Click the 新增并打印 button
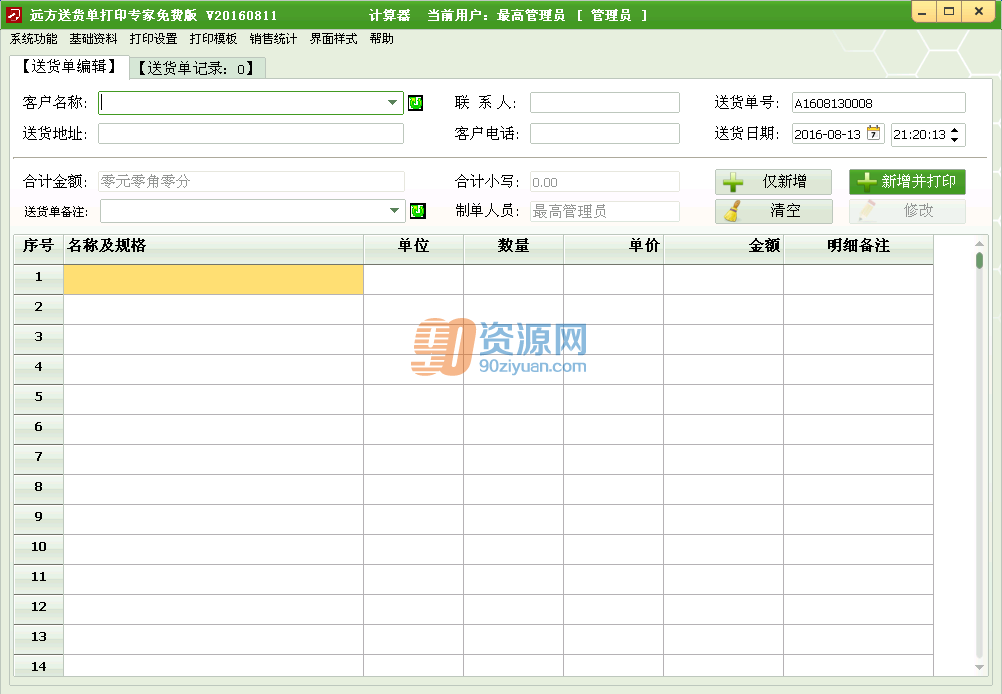The width and height of the screenshot is (1002, 694). coord(907,181)
